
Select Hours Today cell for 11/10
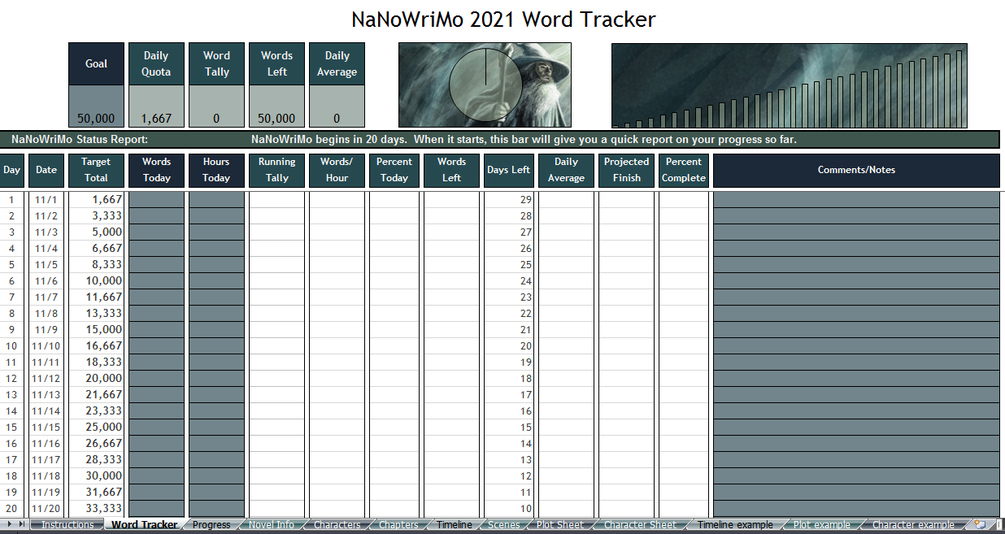click(217, 346)
